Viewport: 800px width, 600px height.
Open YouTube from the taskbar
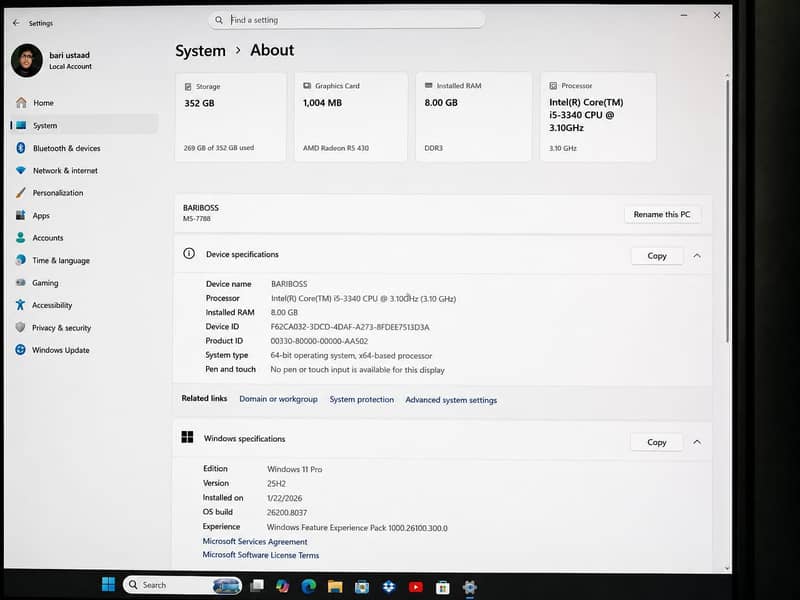click(x=415, y=587)
